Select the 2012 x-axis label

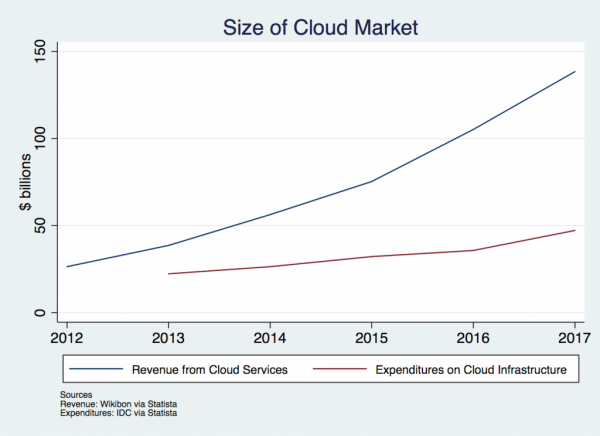tap(66, 340)
